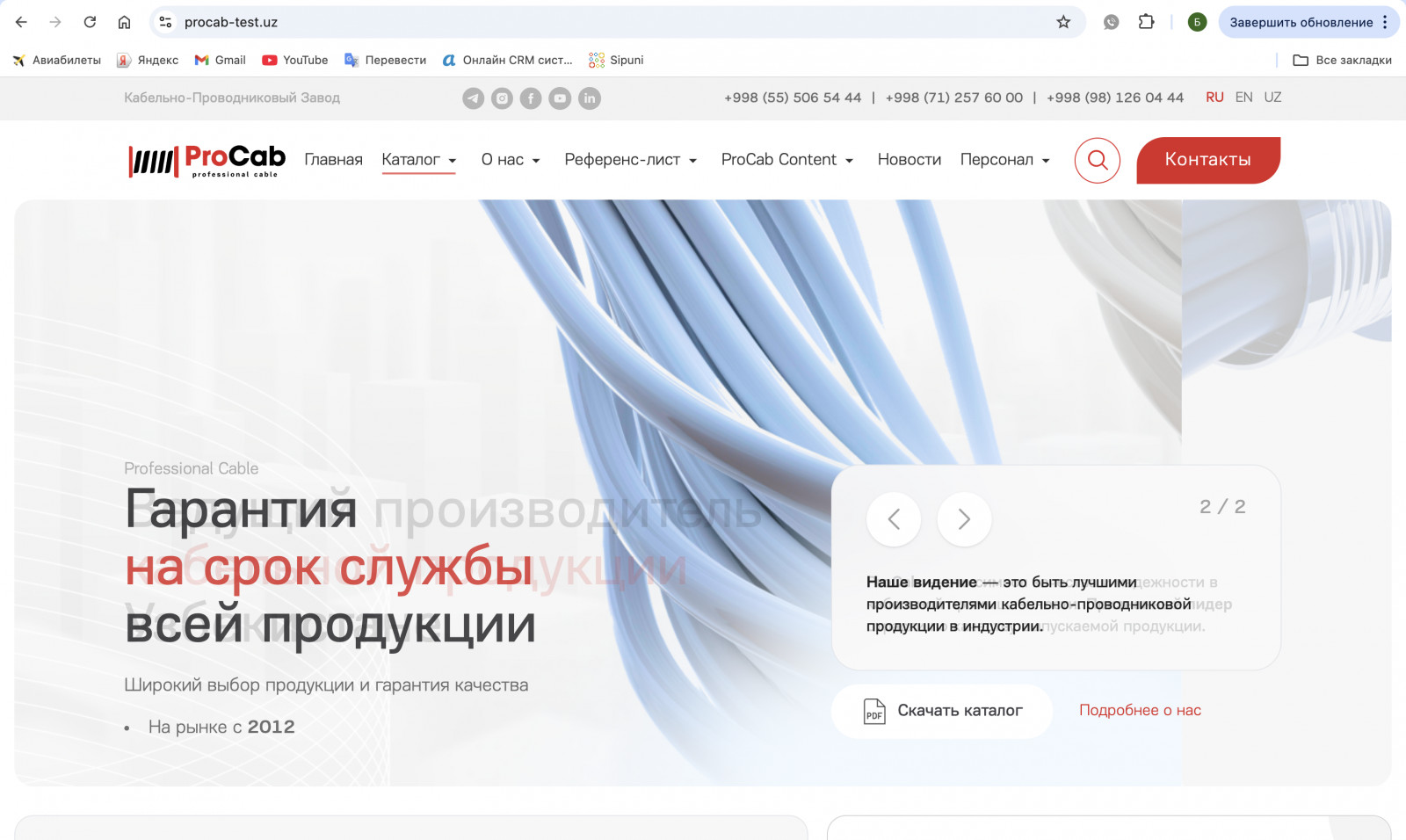Screen dimensions: 1406x840
Task: Open the Instagram social icon
Action: (502, 98)
